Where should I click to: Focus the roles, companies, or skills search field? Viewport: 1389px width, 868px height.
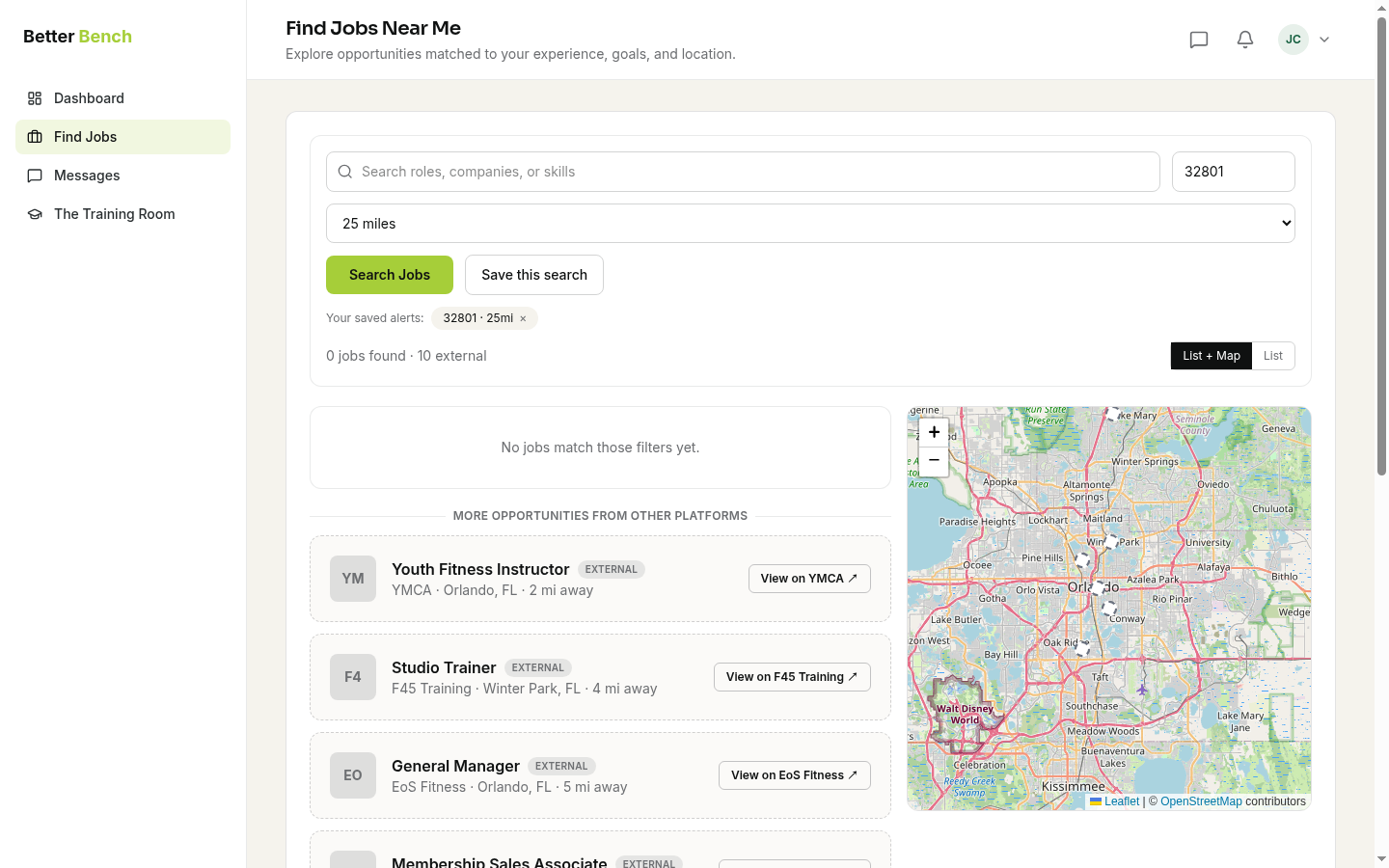(743, 172)
